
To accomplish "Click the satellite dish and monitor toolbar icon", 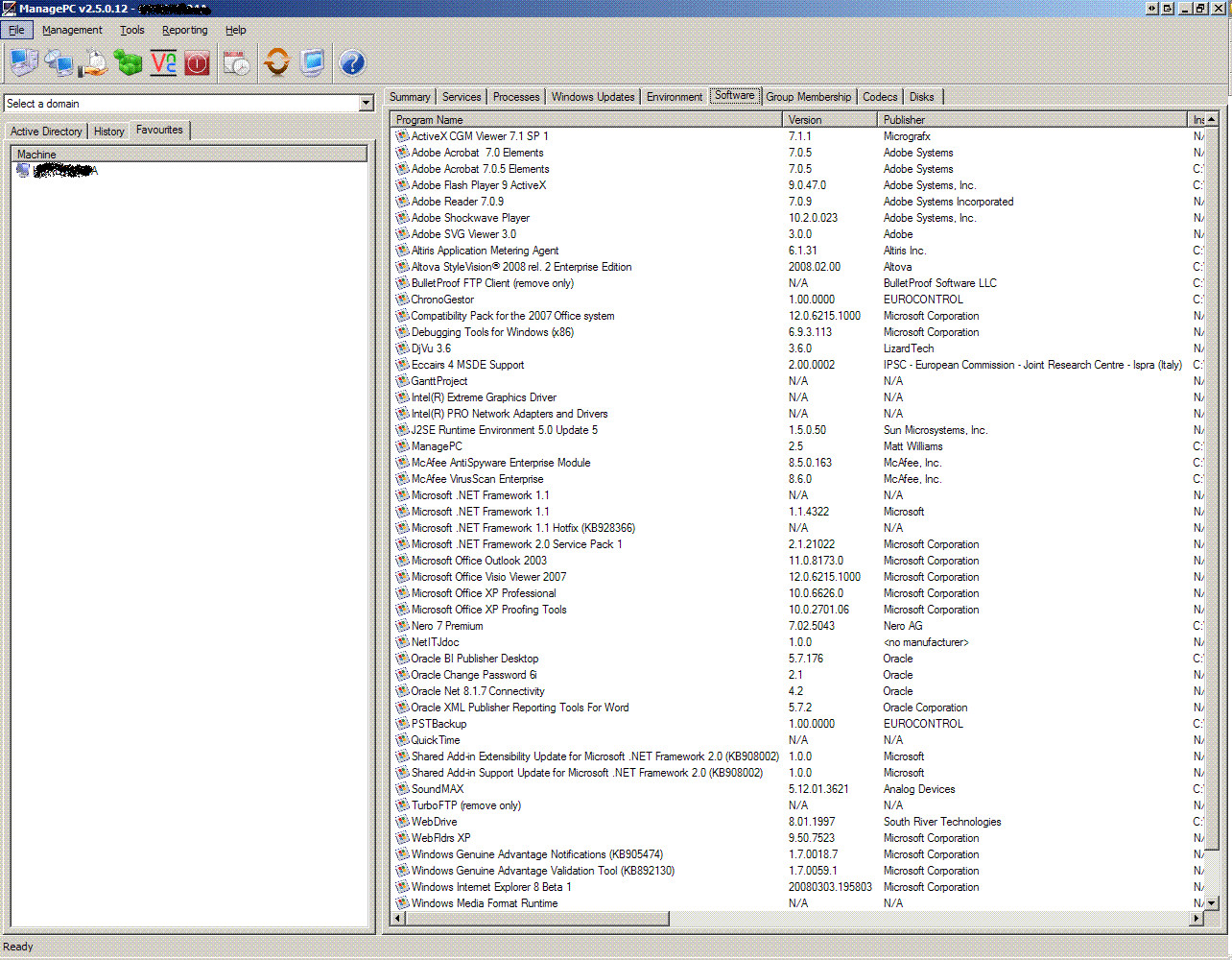I will click(x=59, y=63).
